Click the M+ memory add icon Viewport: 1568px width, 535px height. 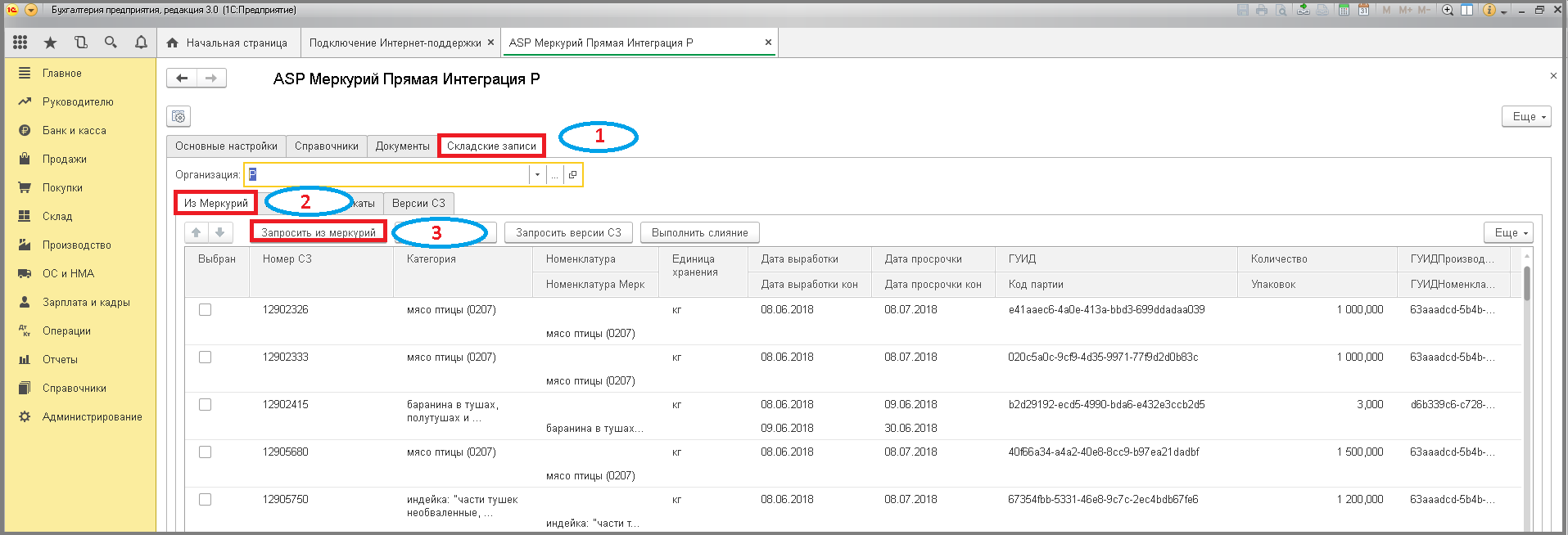click(1406, 10)
